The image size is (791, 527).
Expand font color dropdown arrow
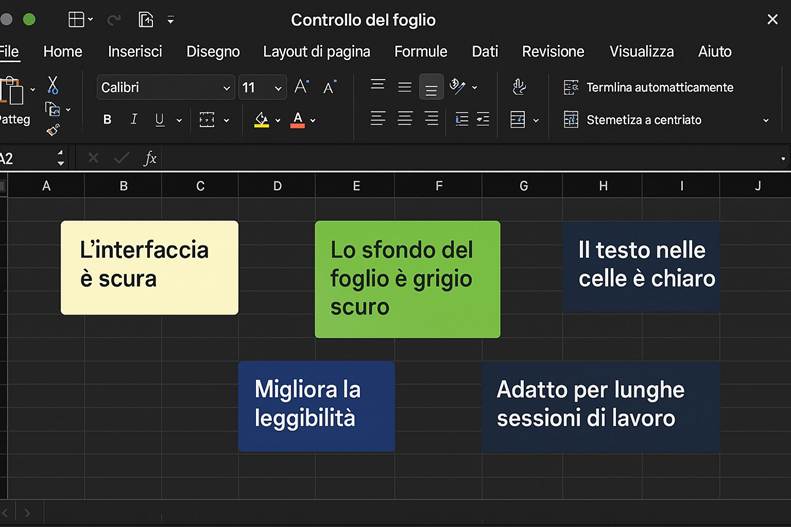313,121
